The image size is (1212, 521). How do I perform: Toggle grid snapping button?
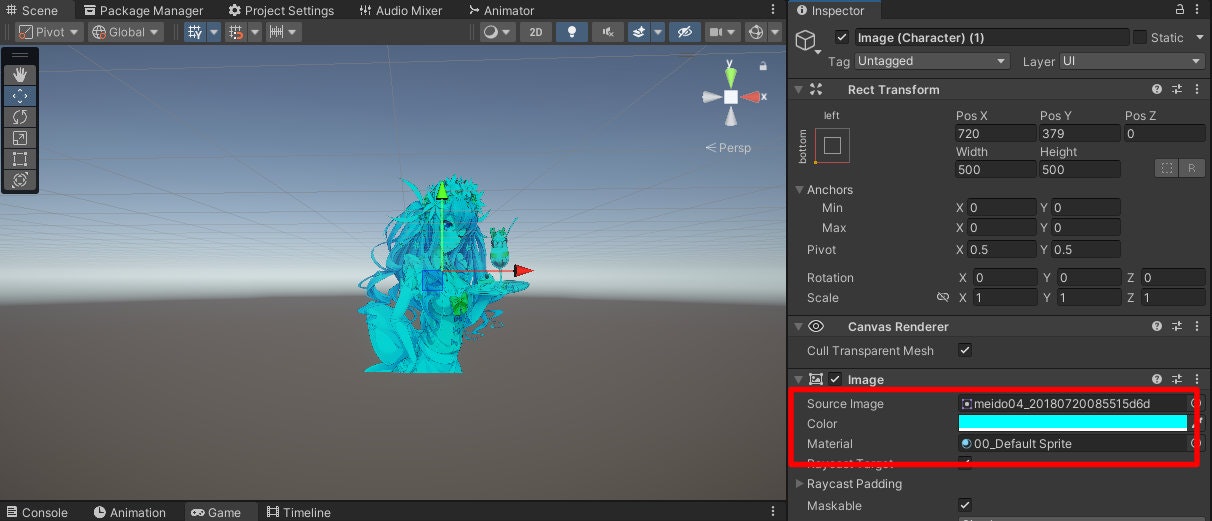pos(236,32)
